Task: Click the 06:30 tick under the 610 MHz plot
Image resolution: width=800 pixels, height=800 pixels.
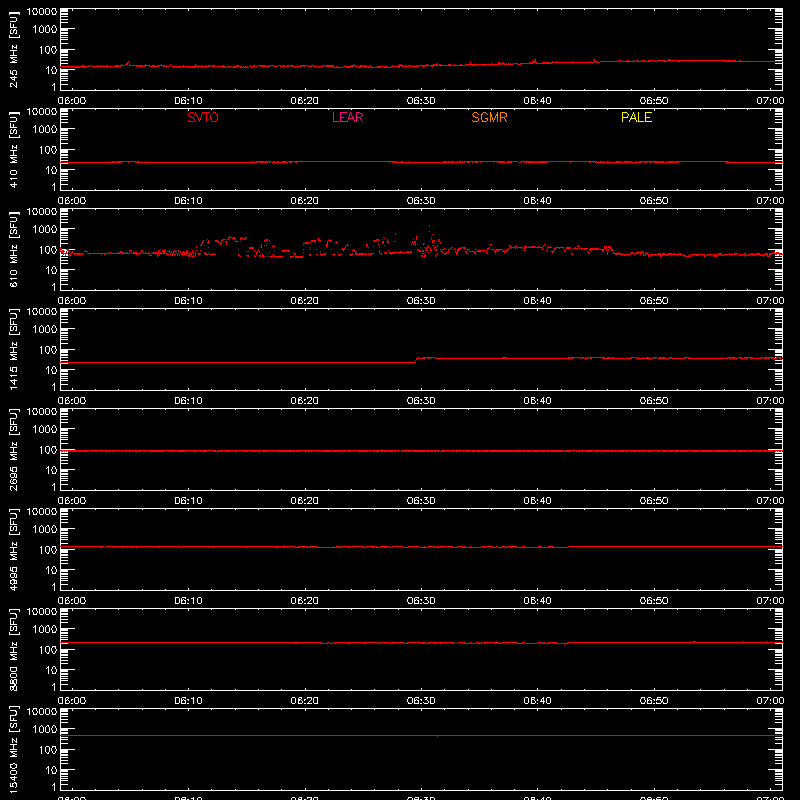Action: coord(421,301)
